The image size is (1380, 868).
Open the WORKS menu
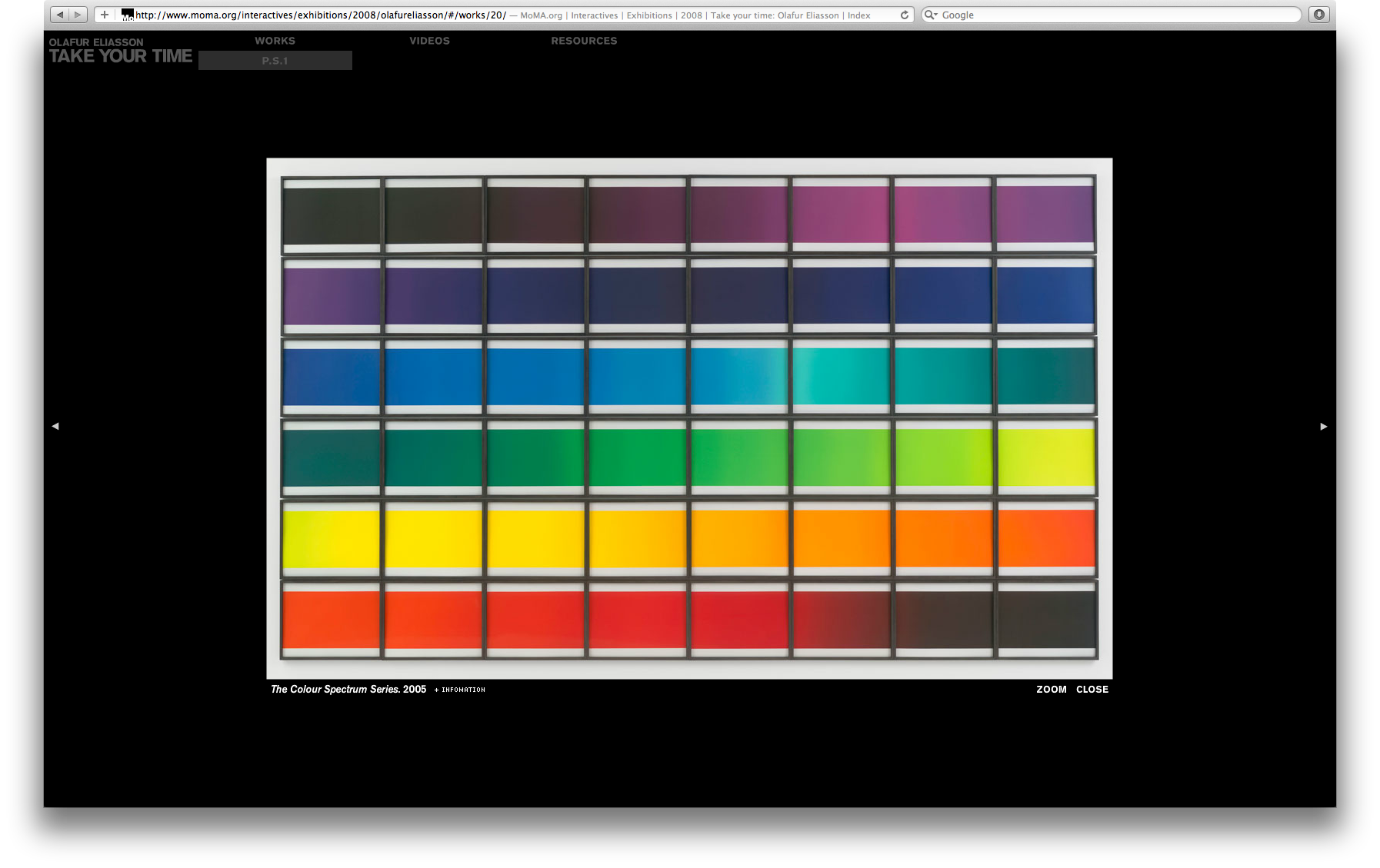coord(275,41)
